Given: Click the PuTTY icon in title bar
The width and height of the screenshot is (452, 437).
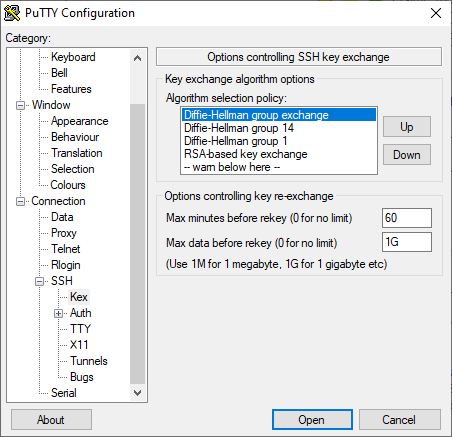Looking at the screenshot, I should tap(12, 13).
